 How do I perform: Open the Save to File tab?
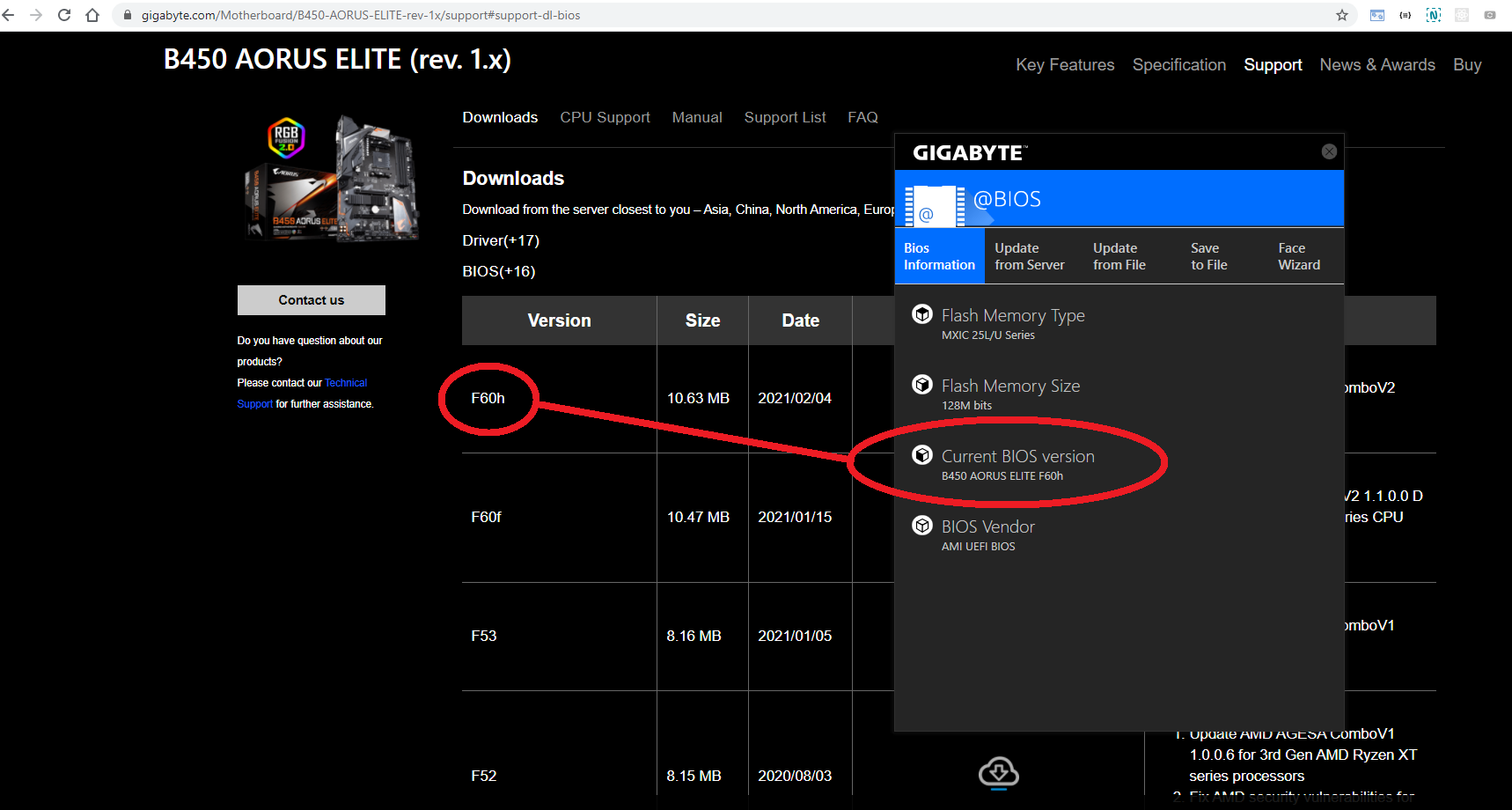click(1208, 256)
